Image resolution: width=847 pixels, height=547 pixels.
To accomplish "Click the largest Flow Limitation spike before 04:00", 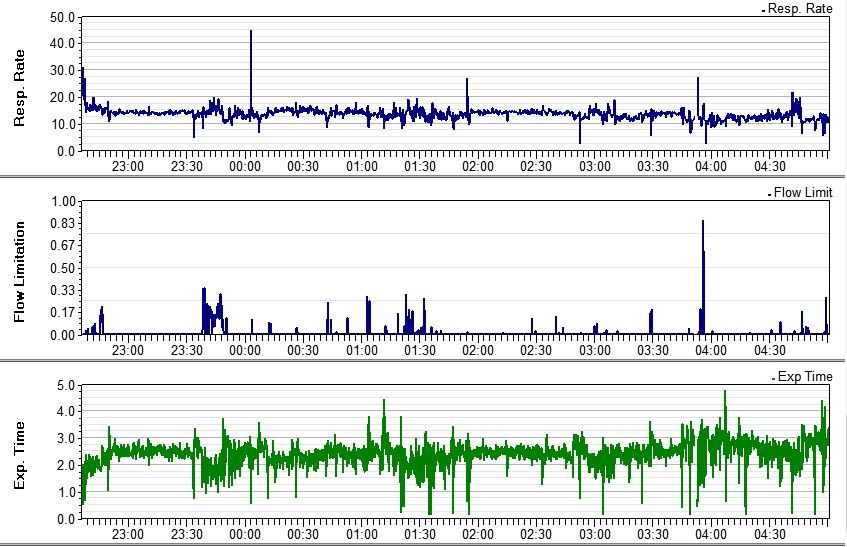I will coord(703,224).
